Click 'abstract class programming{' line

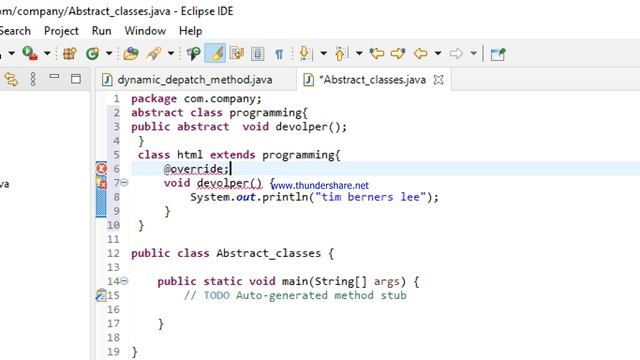click(x=220, y=113)
